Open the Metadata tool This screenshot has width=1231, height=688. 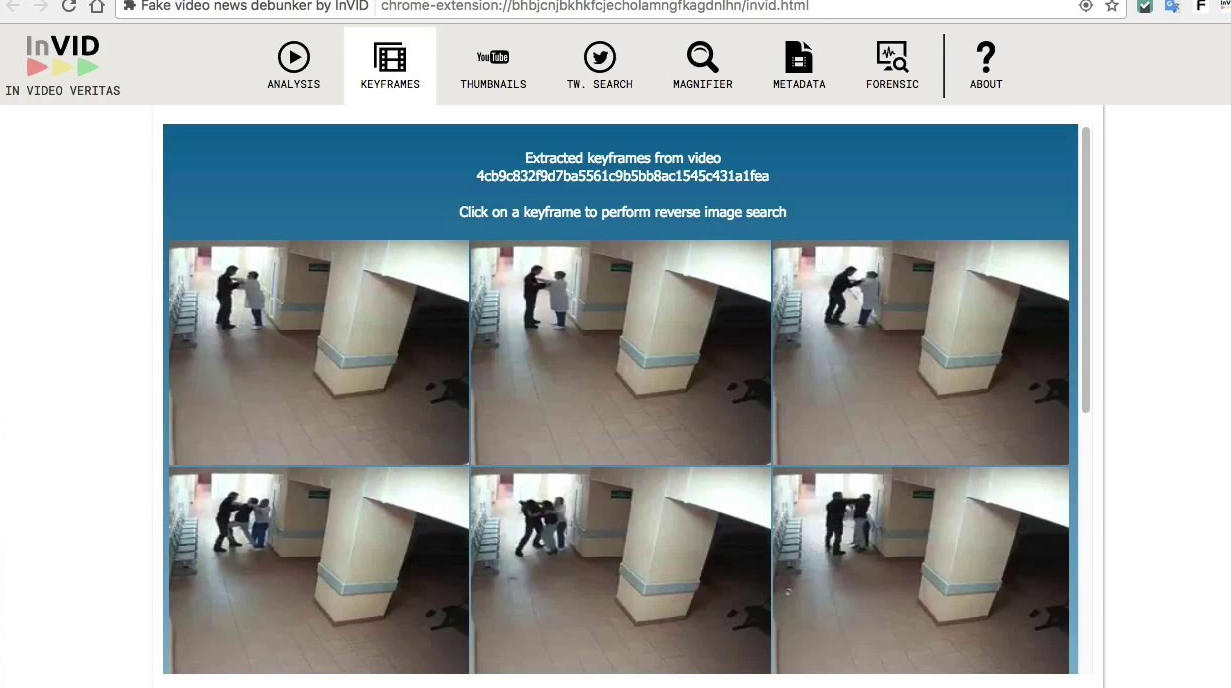(x=798, y=66)
